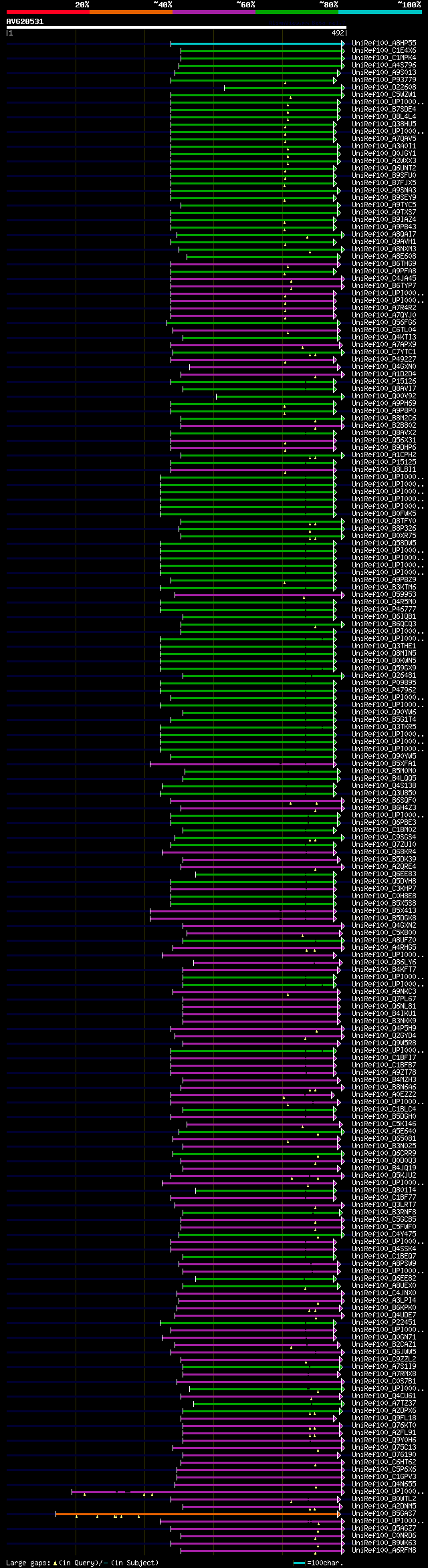Click the purple ~60% identity legend bar

click(x=213, y=11)
